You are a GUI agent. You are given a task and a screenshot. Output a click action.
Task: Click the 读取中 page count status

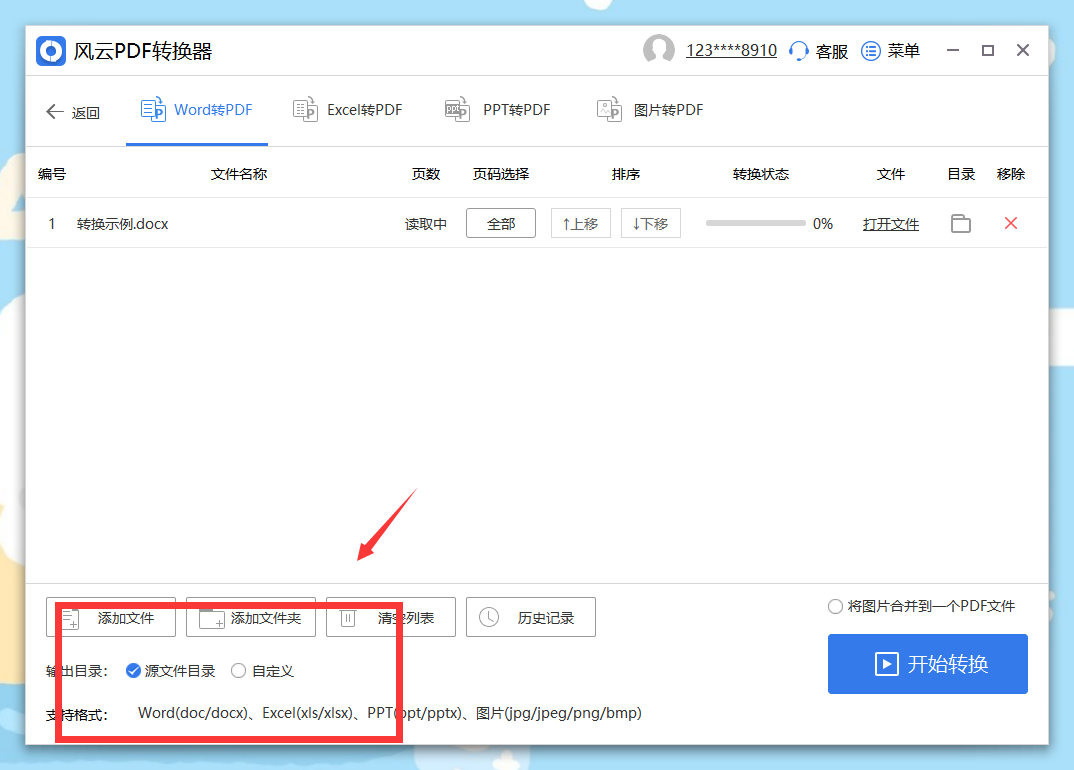point(425,224)
